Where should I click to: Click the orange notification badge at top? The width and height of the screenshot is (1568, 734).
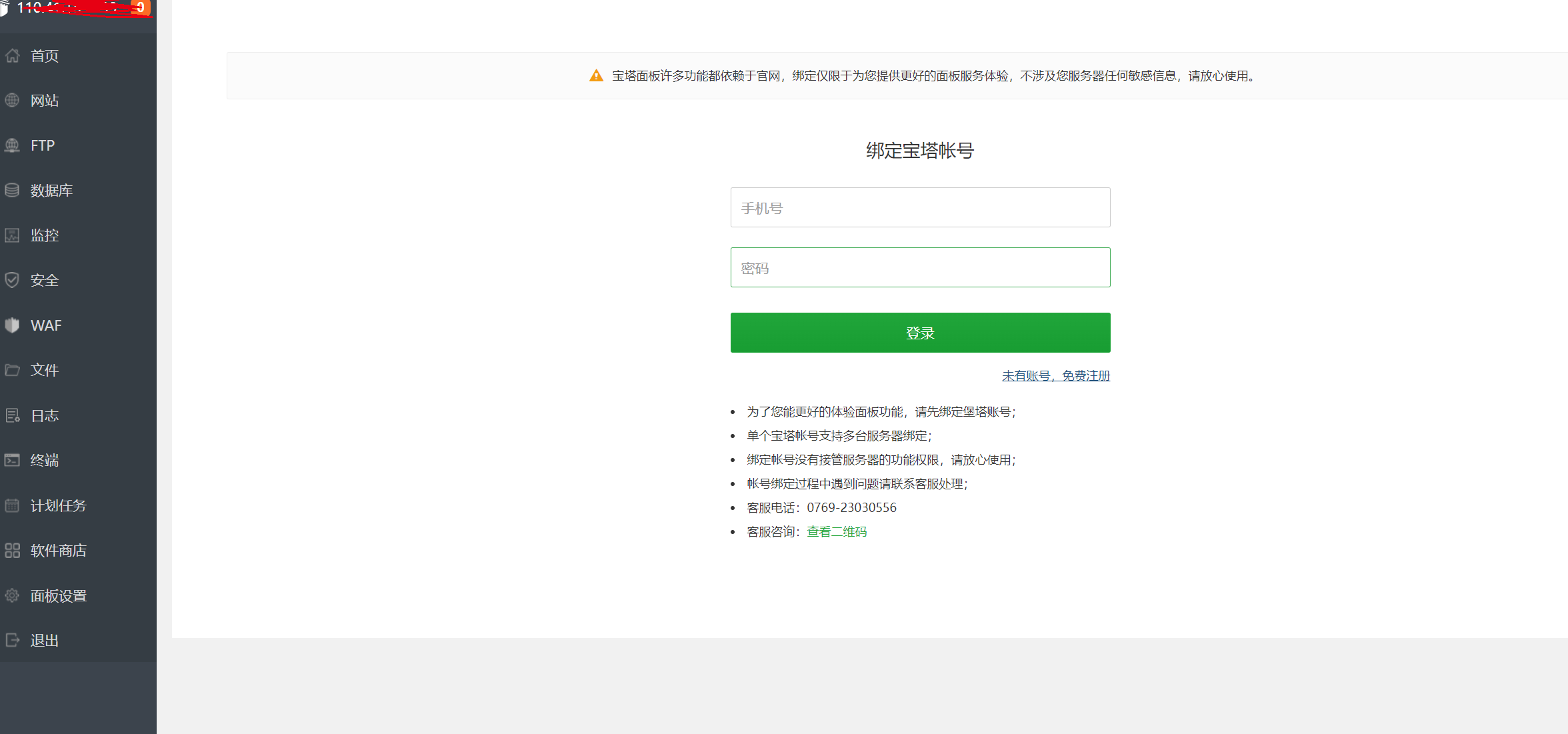[x=141, y=7]
